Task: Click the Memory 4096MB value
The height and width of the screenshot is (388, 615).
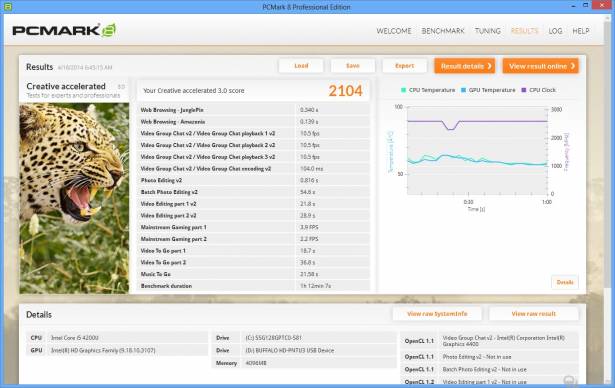Action: pos(256,363)
